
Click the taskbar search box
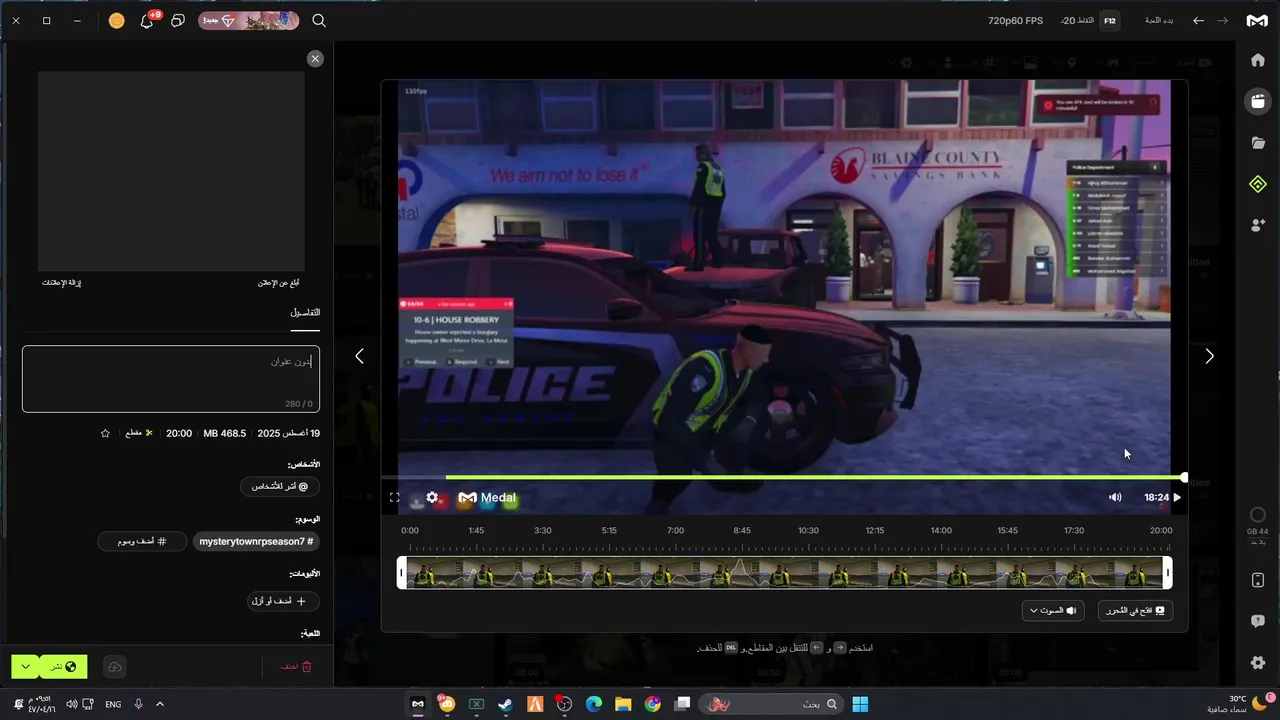tap(770, 704)
